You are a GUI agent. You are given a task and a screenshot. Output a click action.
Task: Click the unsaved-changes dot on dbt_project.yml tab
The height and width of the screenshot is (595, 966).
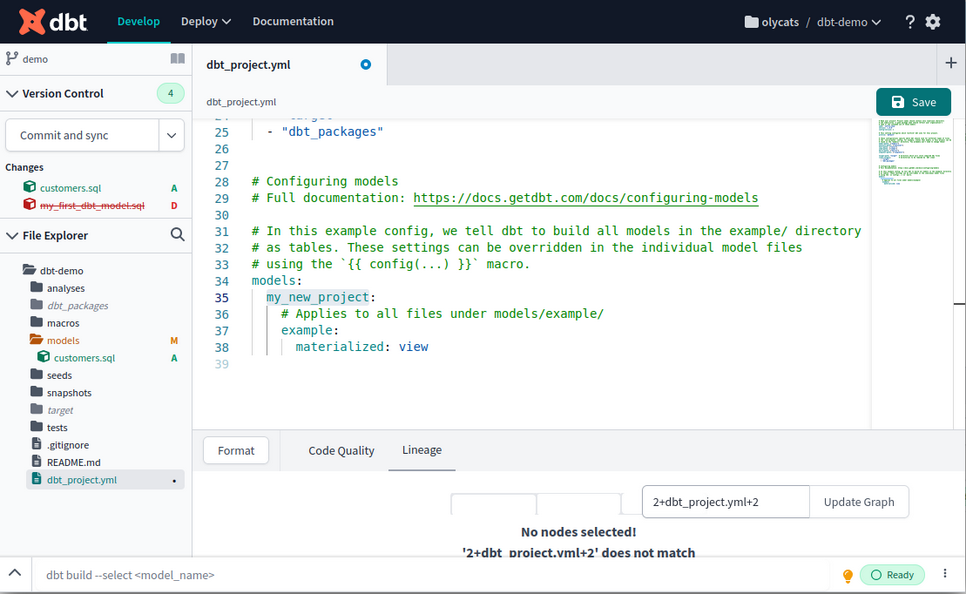tap(365, 64)
